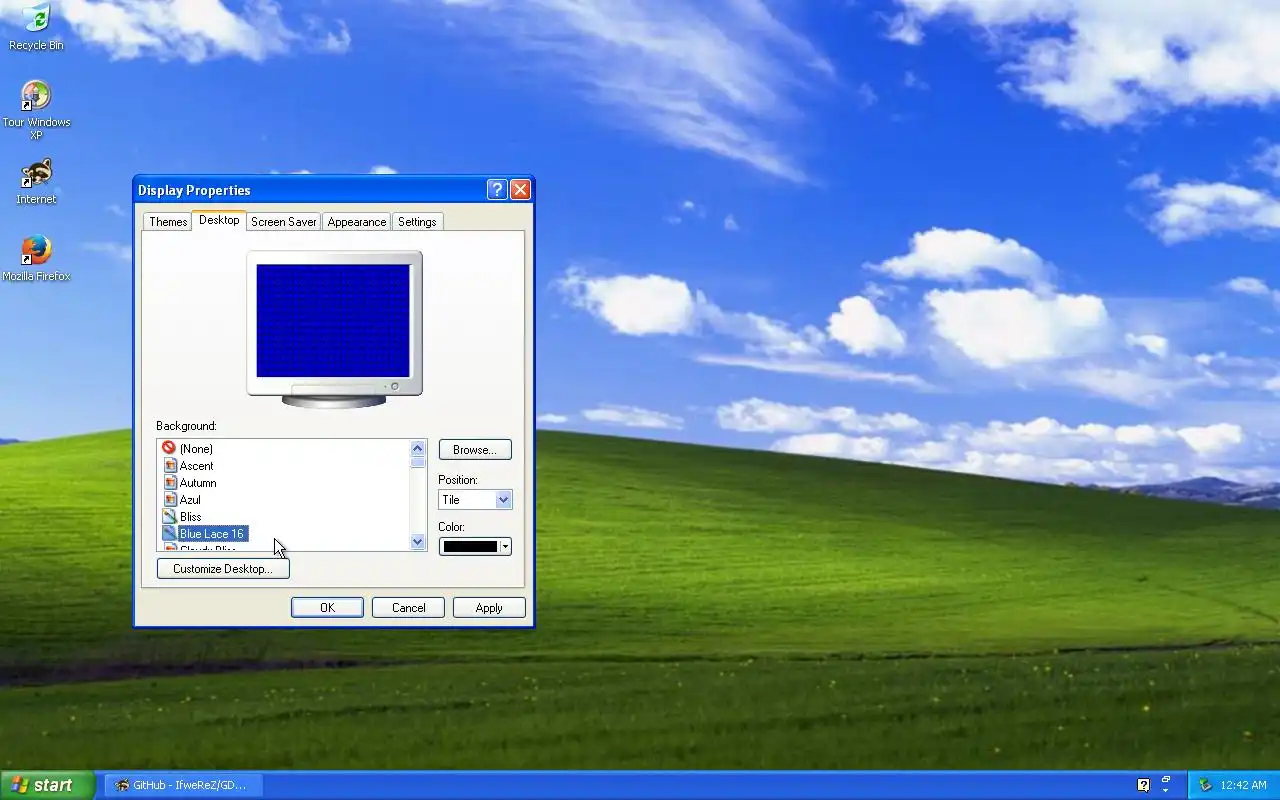Image resolution: width=1280 pixels, height=800 pixels.
Task: Open the Color picker dropdown arrow
Action: click(x=505, y=546)
